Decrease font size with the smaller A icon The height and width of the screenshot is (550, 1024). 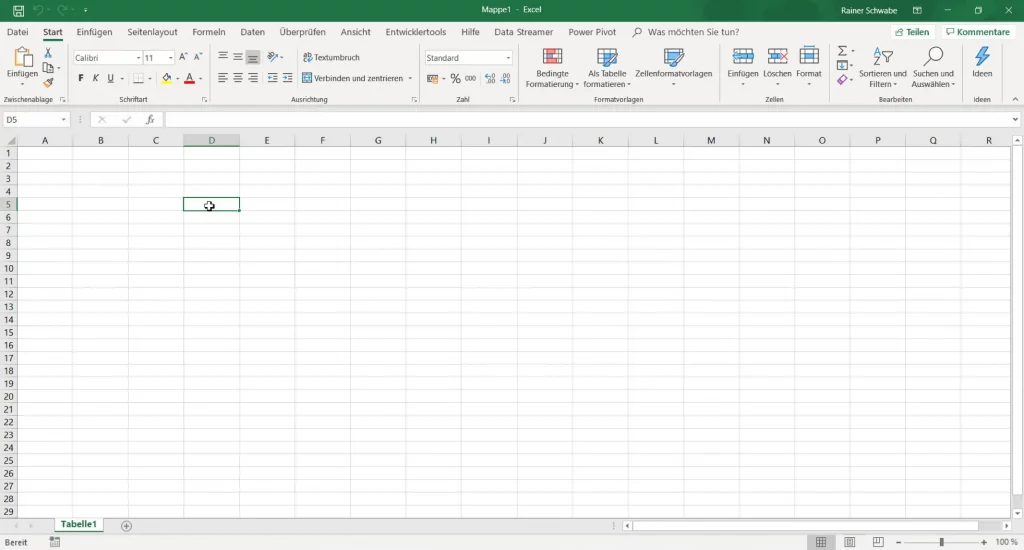click(x=198, y=57)
